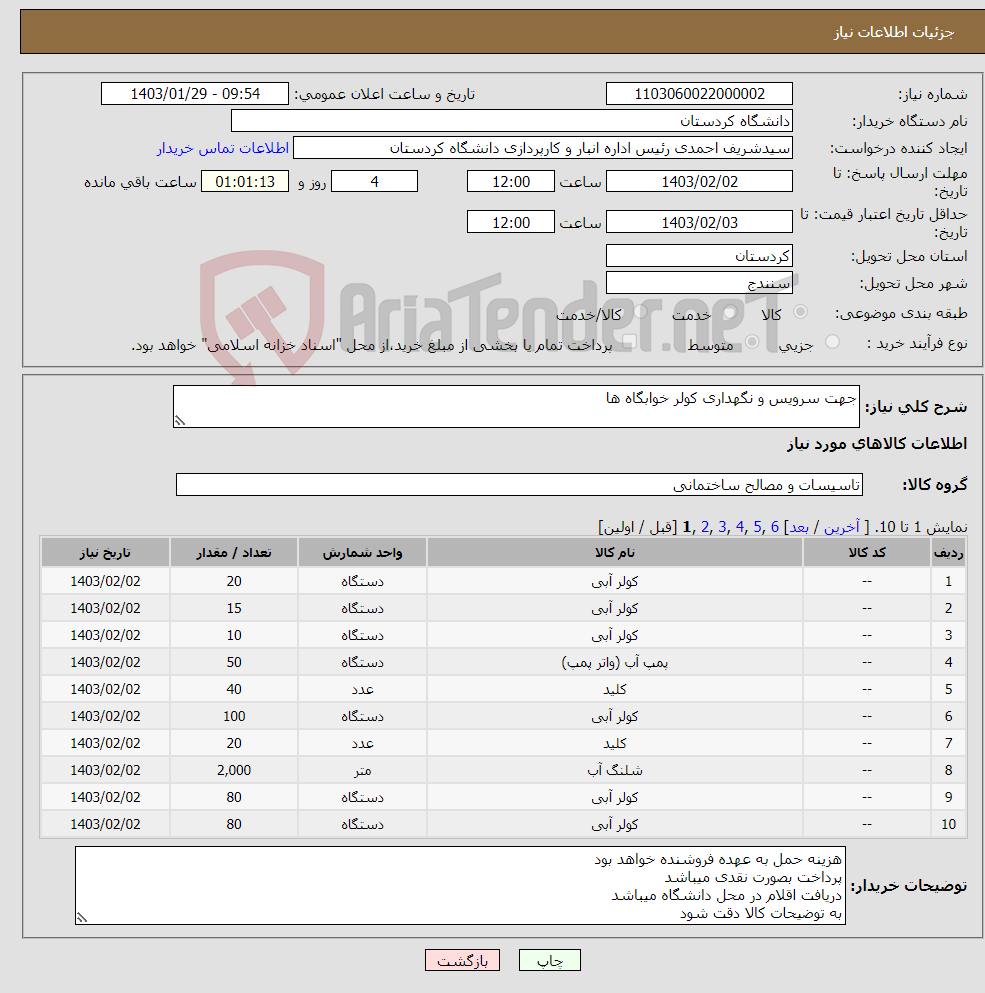Go to page 3 of items

click(x=722, y=527)
